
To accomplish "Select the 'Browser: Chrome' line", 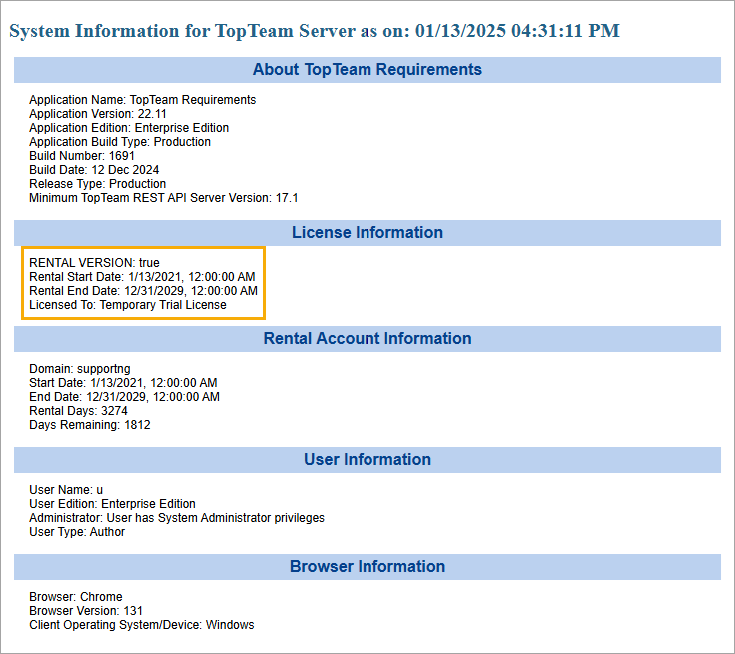I will point(75,597).
